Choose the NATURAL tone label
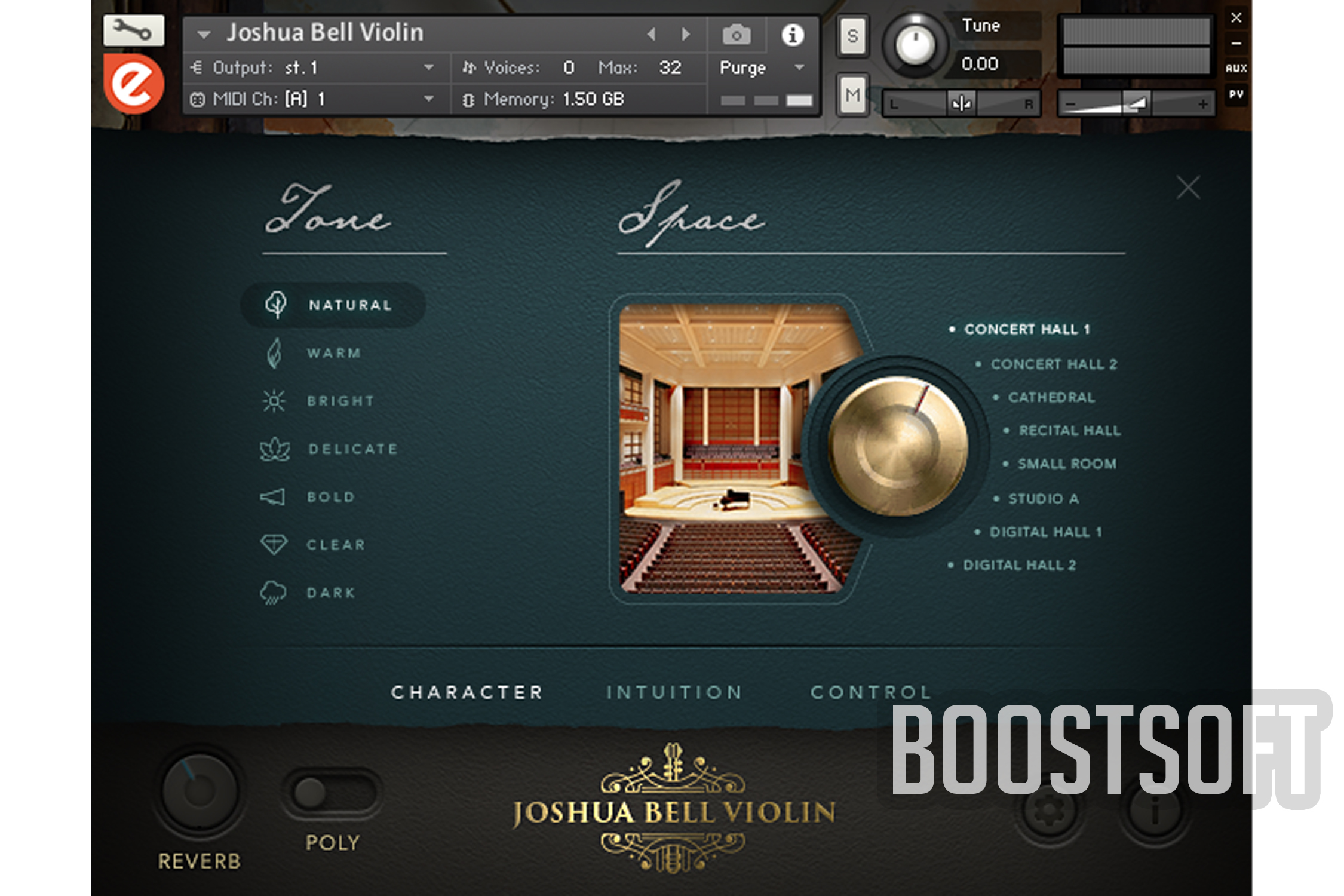This screenshot has height=896, width=1344. (x=350, y=305)
